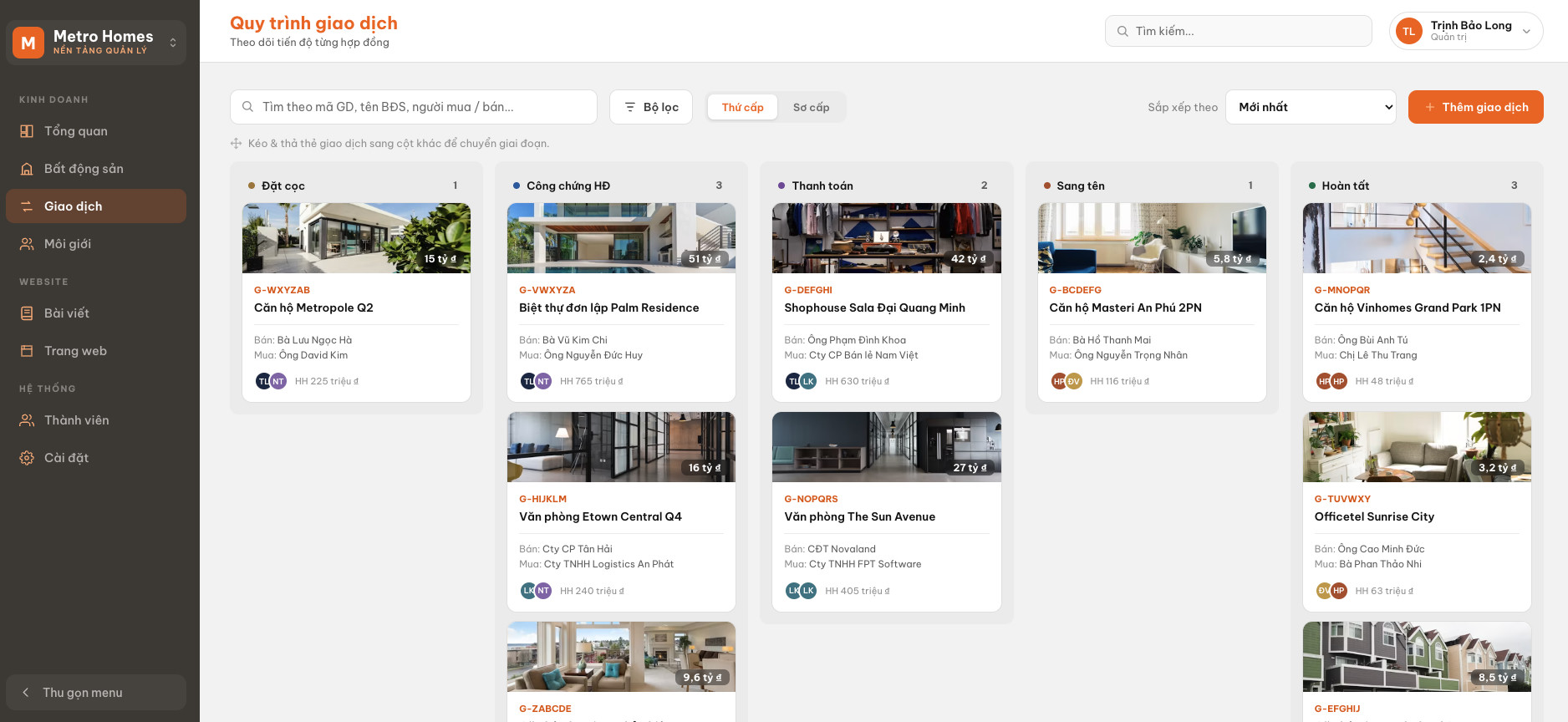Click transaction code G-BCDEFG
The image size is (1568, 722).
1076,290
